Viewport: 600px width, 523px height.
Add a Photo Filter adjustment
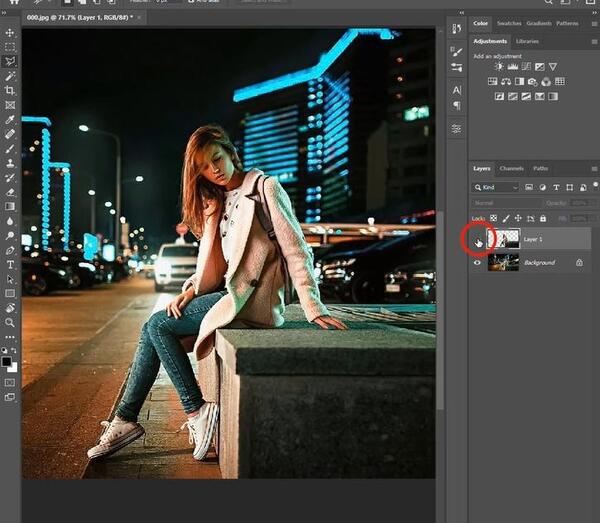(533, 81)
